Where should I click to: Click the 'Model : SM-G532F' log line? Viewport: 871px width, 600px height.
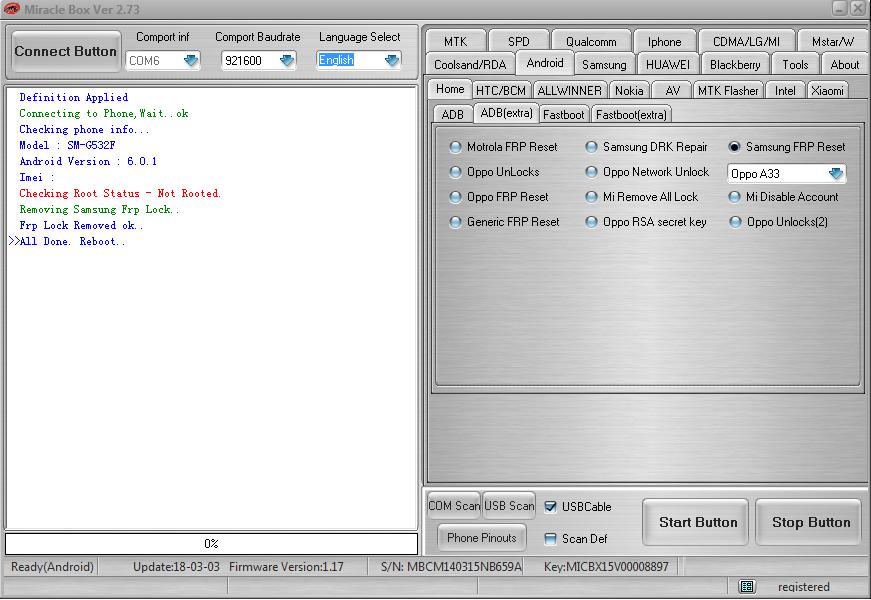coord(67,146)
